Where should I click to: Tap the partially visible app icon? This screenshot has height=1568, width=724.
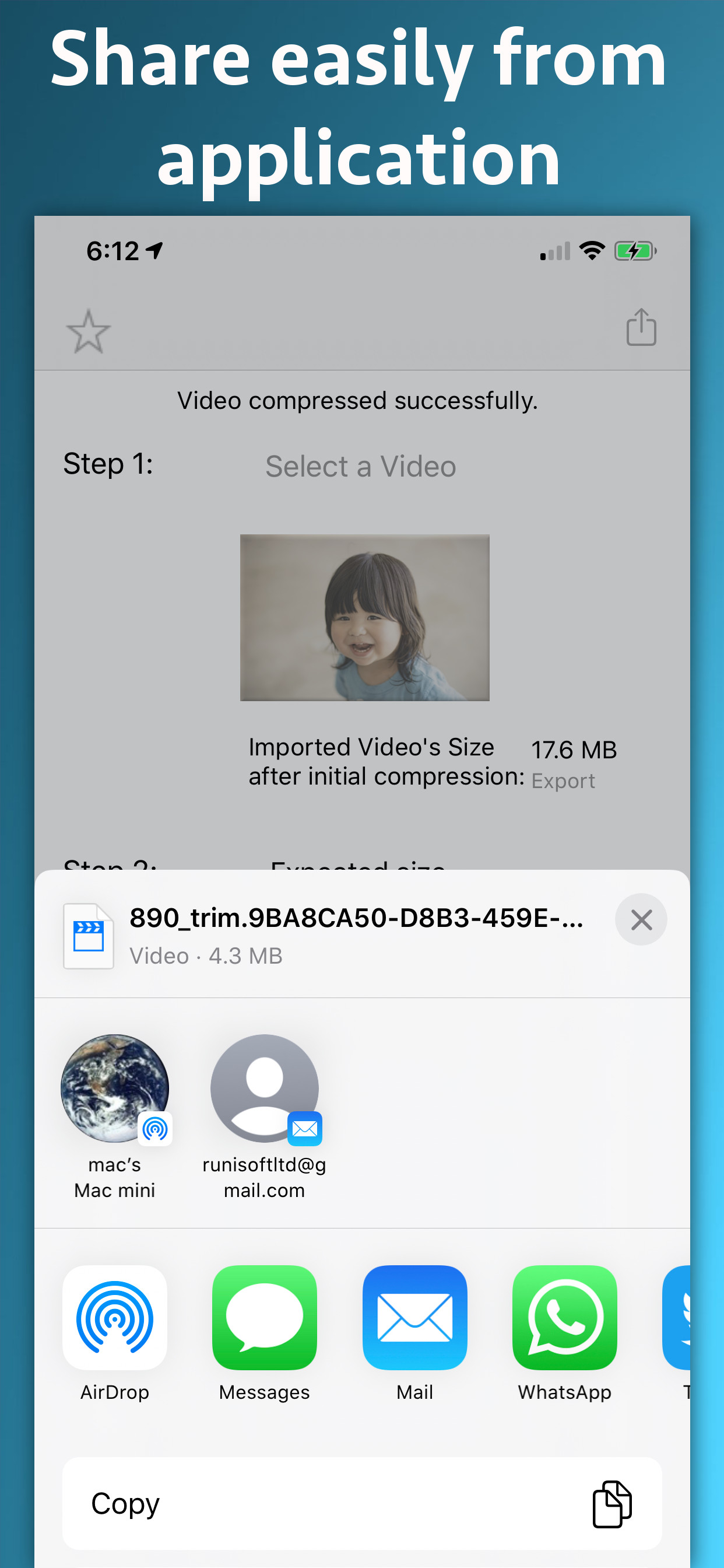click(677, 1317)
